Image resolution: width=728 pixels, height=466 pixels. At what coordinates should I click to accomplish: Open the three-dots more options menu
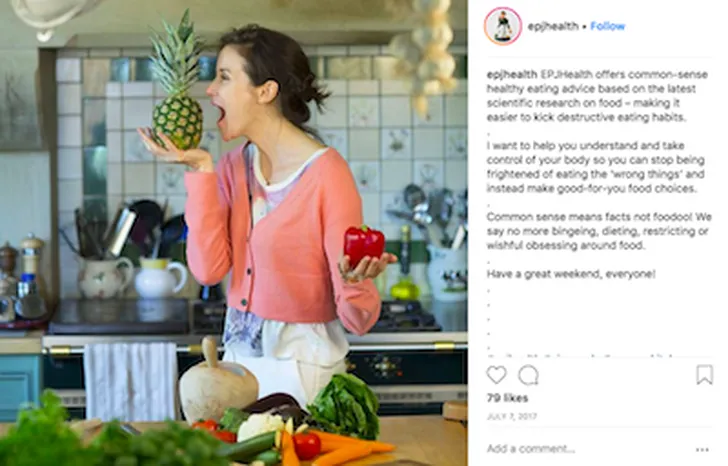pyautogui.click(x=702, y=449)
